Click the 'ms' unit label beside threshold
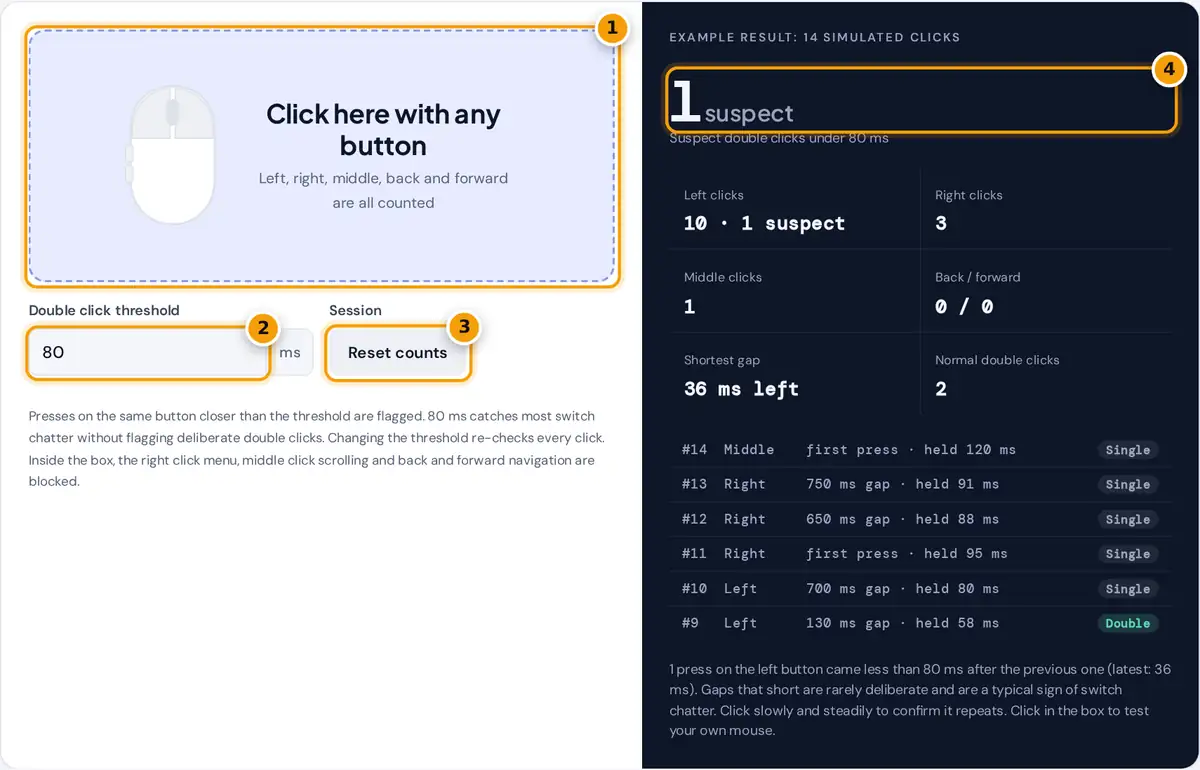1200x770 pixels. (291, 353)
